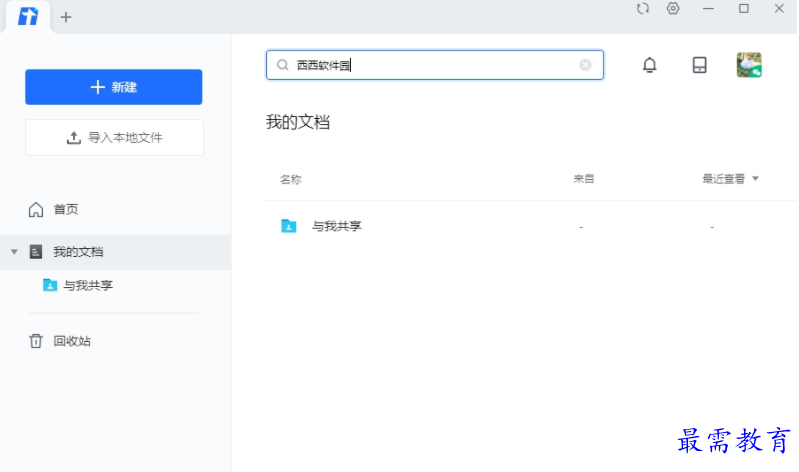Click the 与我共享 folder icon in list
The width and height of the screenshot is (799, 472).
click(288, 226)
